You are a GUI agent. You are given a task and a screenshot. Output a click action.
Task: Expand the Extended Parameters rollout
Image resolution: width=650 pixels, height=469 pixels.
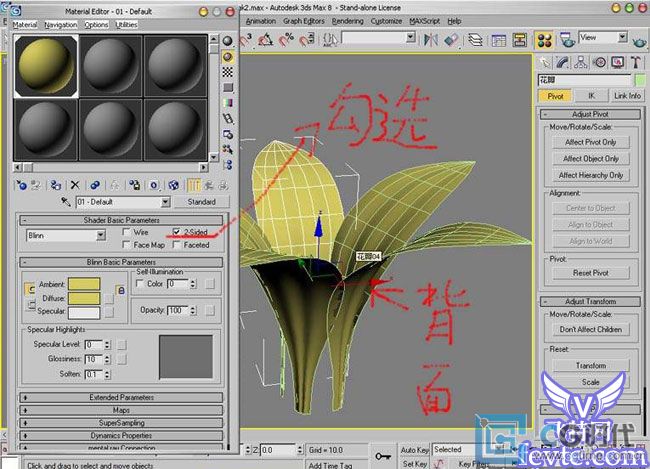[x=121, y=397]
